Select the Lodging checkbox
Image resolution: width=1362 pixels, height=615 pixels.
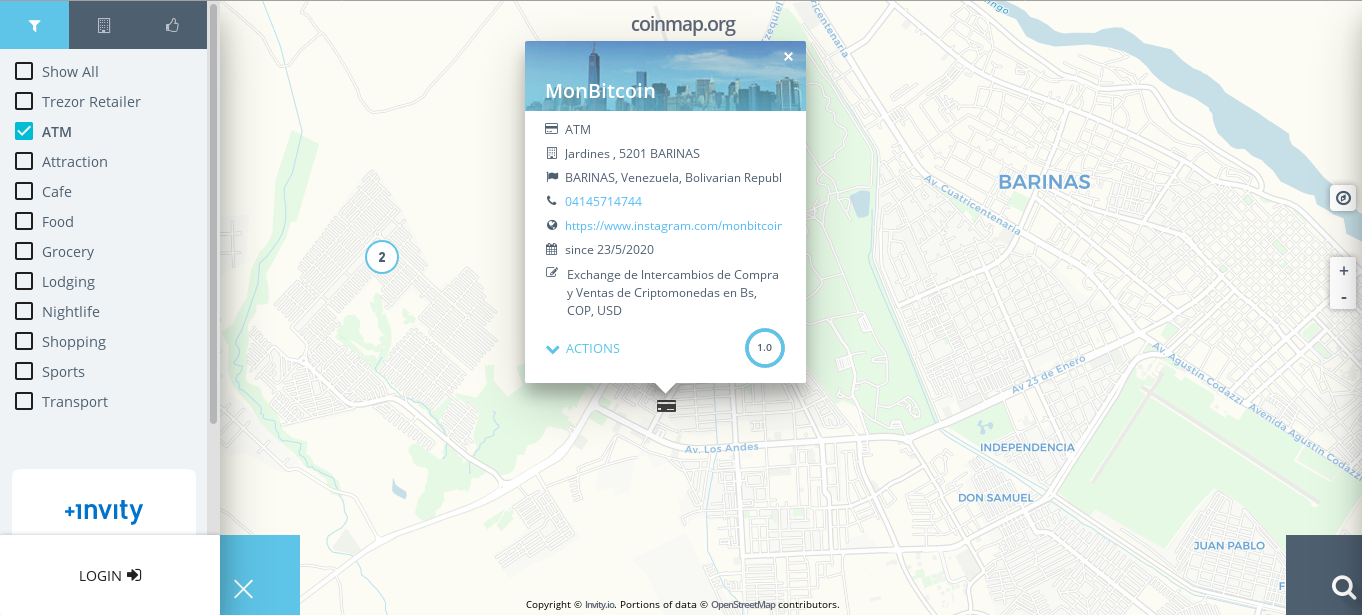24,281
